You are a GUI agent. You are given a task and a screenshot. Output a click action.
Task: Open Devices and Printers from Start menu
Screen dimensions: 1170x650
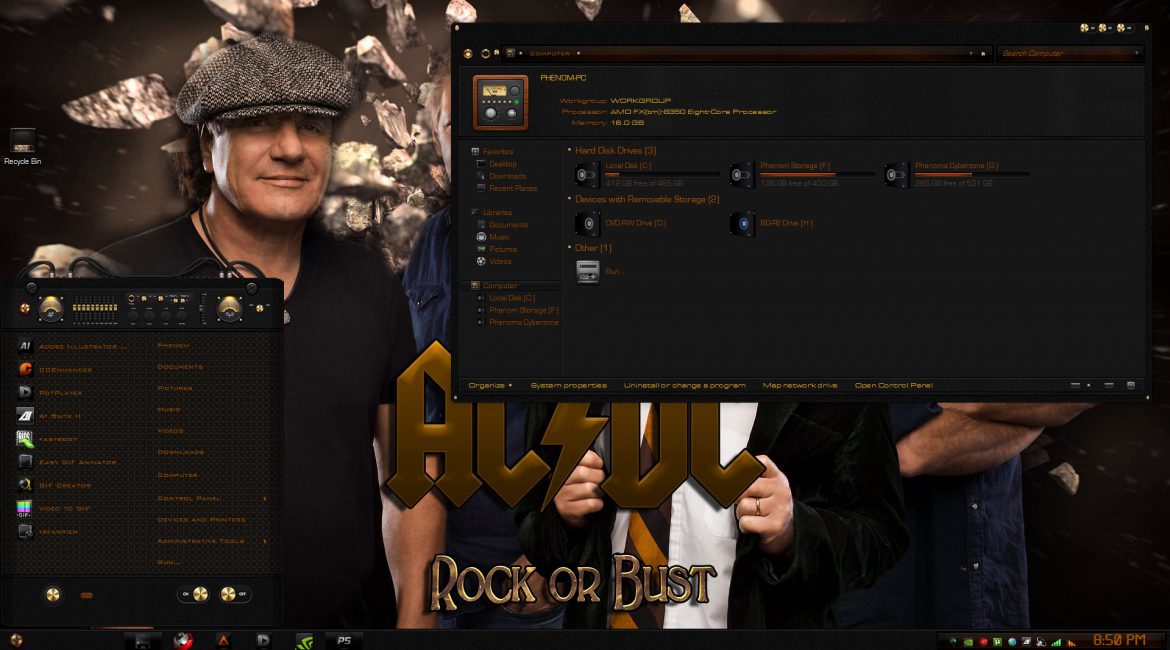coord(201,519)
